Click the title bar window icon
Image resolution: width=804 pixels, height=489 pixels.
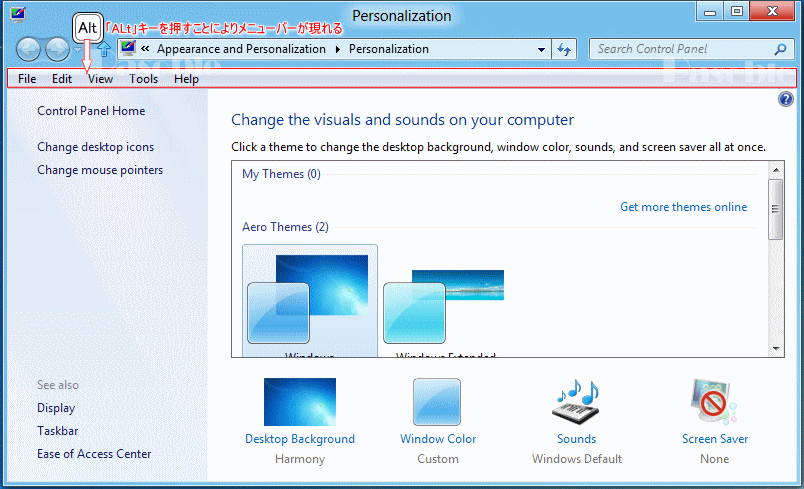click(x=18, y=14)
